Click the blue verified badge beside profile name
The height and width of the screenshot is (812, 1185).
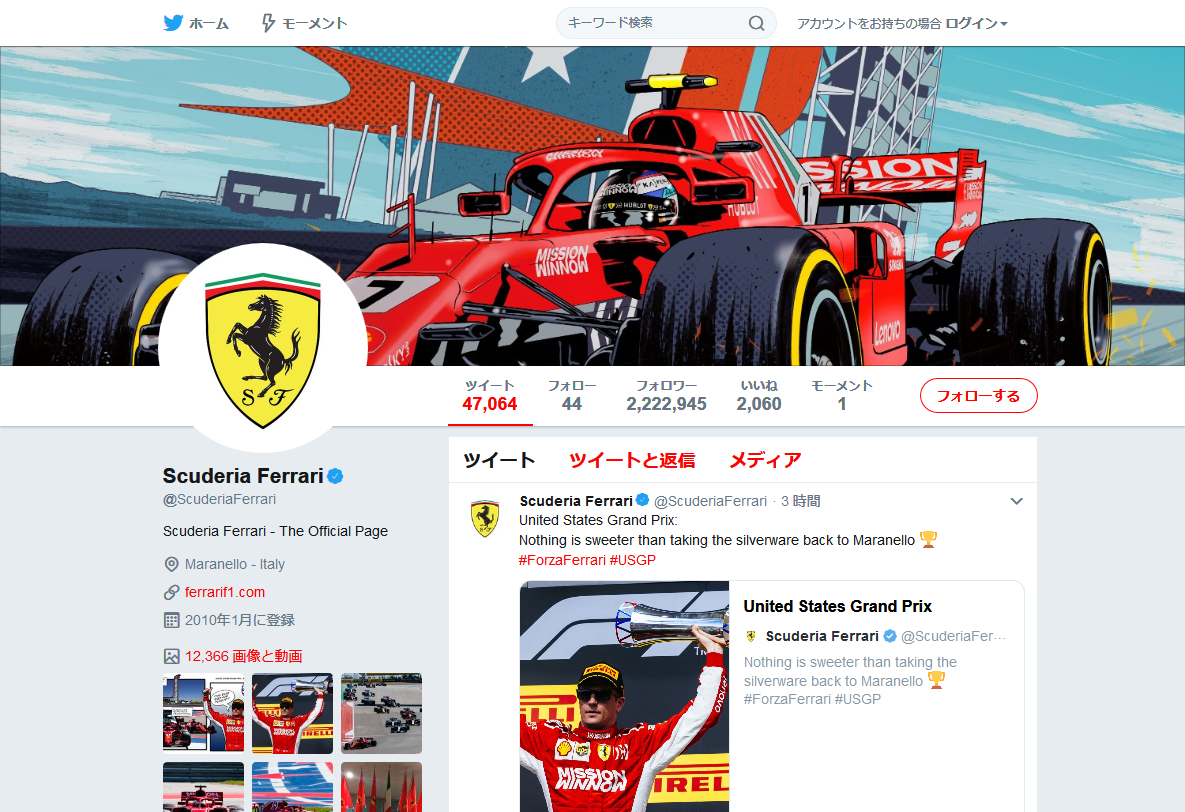click(x=336, y=476)
